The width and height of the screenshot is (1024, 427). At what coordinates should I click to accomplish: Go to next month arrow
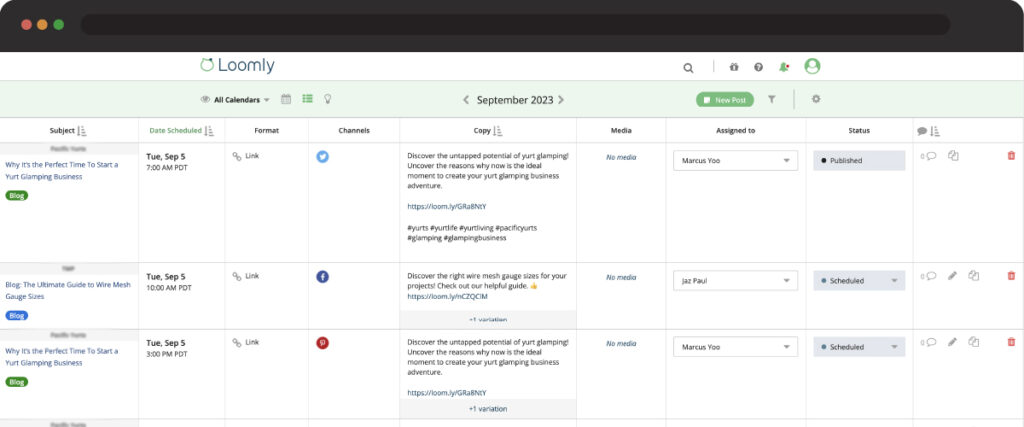pyautogui.click(x=561, y=100)
